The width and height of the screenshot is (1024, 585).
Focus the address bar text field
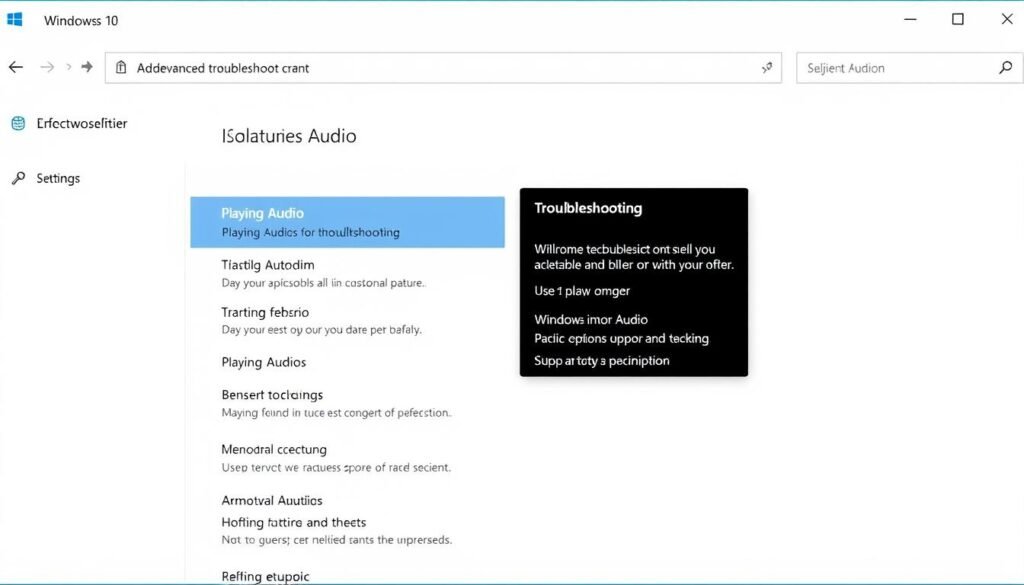[x=443, y=68]
